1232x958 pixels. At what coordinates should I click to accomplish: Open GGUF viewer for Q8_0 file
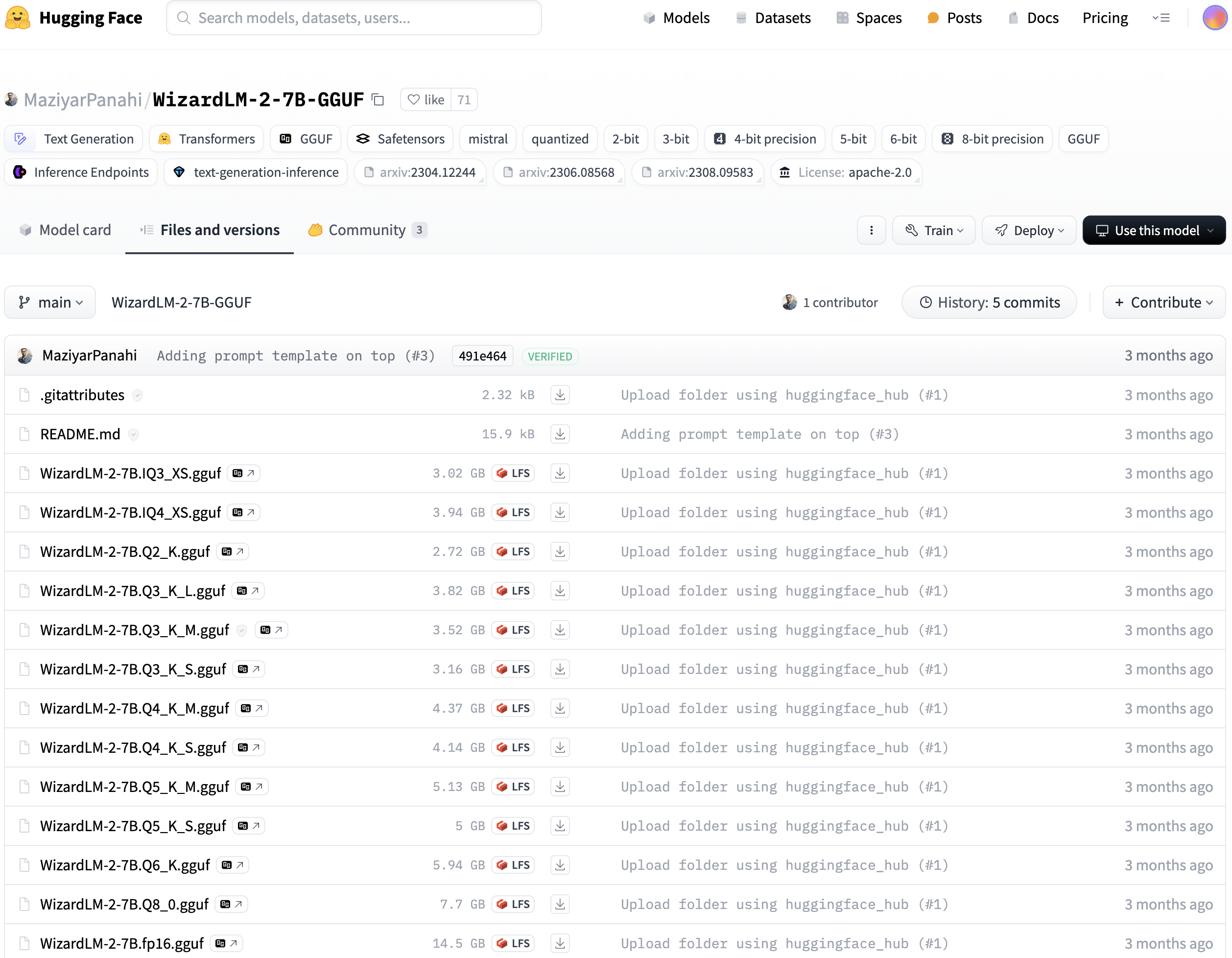[x=231, y=904]
